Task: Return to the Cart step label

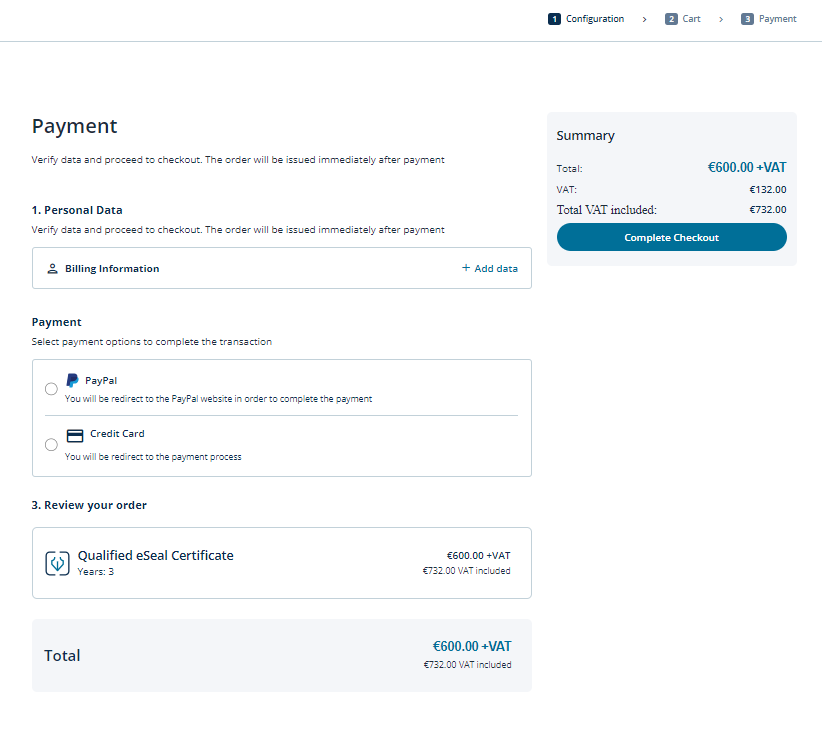Action: tap(692, 19)
